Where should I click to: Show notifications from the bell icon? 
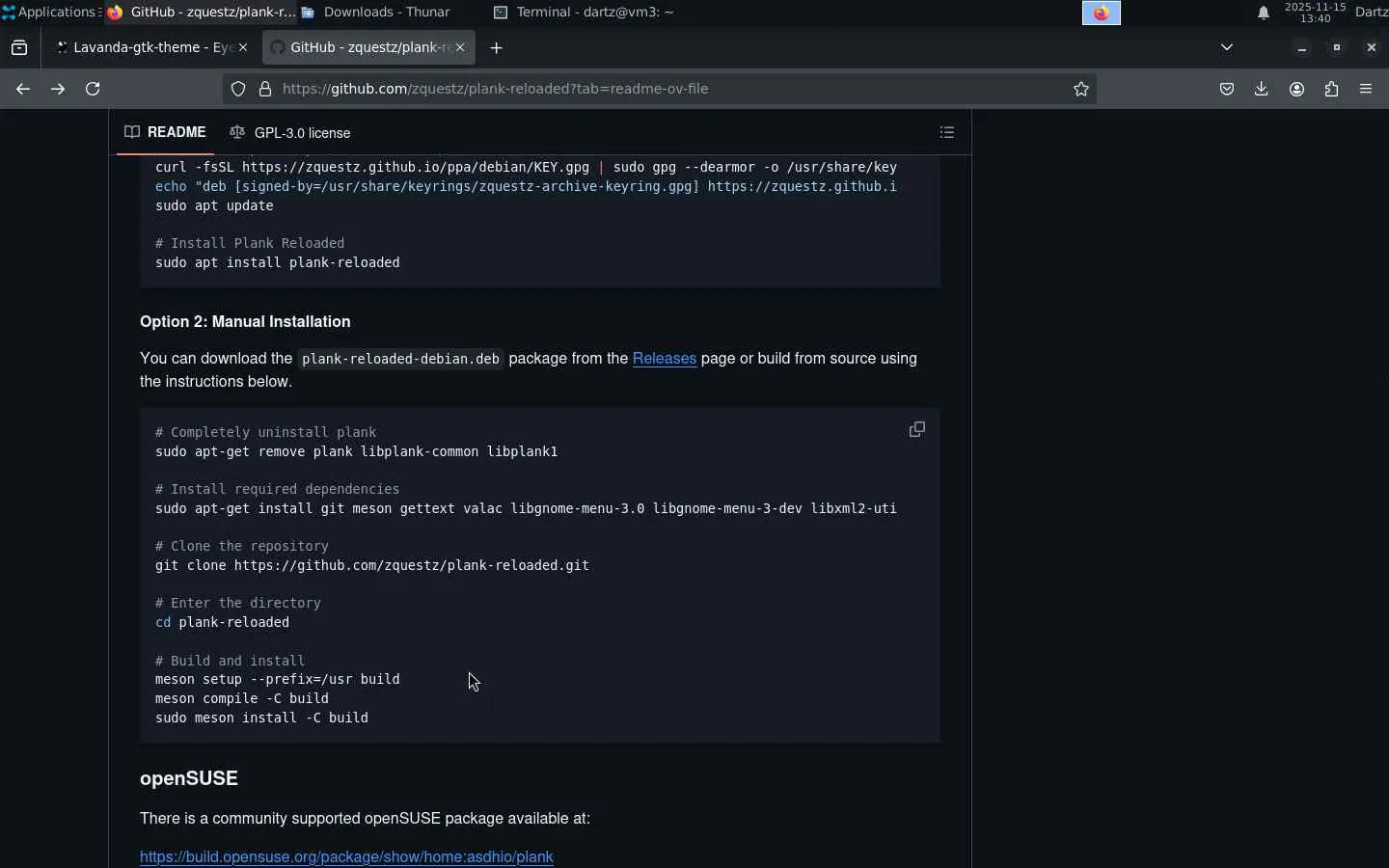[1263, 13]
